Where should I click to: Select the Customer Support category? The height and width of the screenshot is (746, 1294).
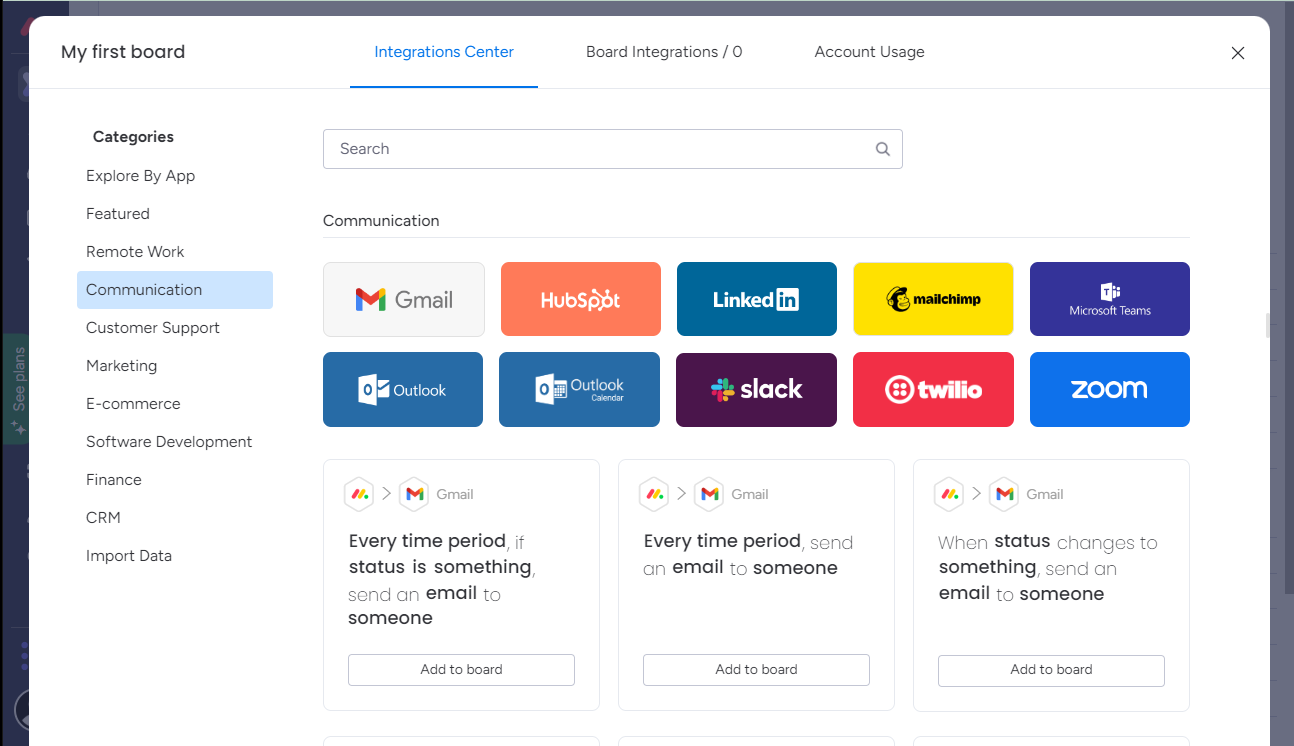(x=153, y=328)
